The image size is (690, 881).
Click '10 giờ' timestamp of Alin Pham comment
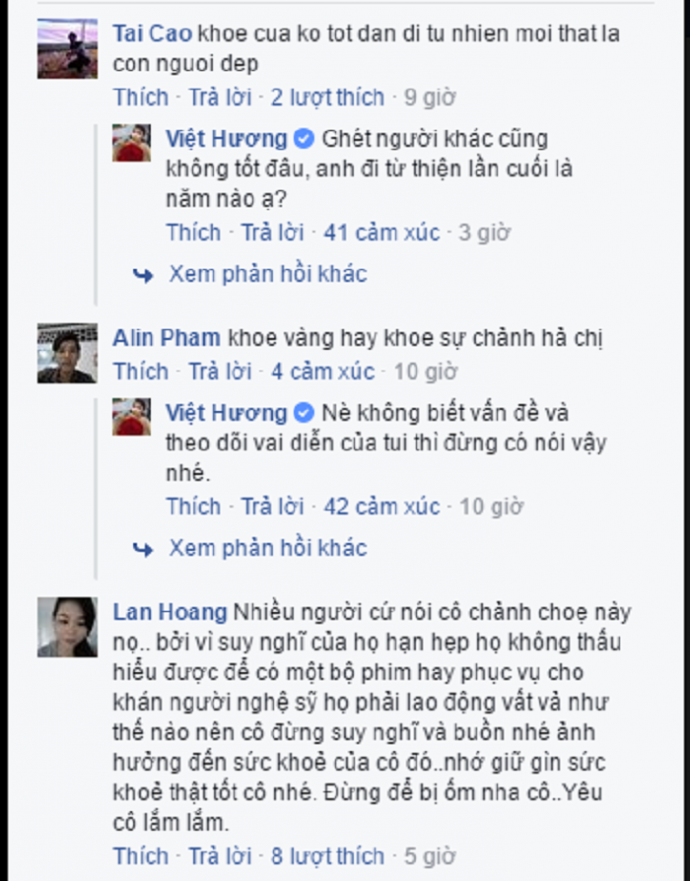pyautogui.click(x=425, y=371)
